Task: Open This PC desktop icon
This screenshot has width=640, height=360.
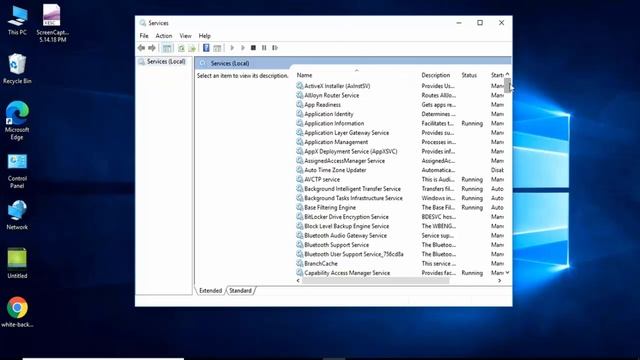Action: click(x=17, y=21)
